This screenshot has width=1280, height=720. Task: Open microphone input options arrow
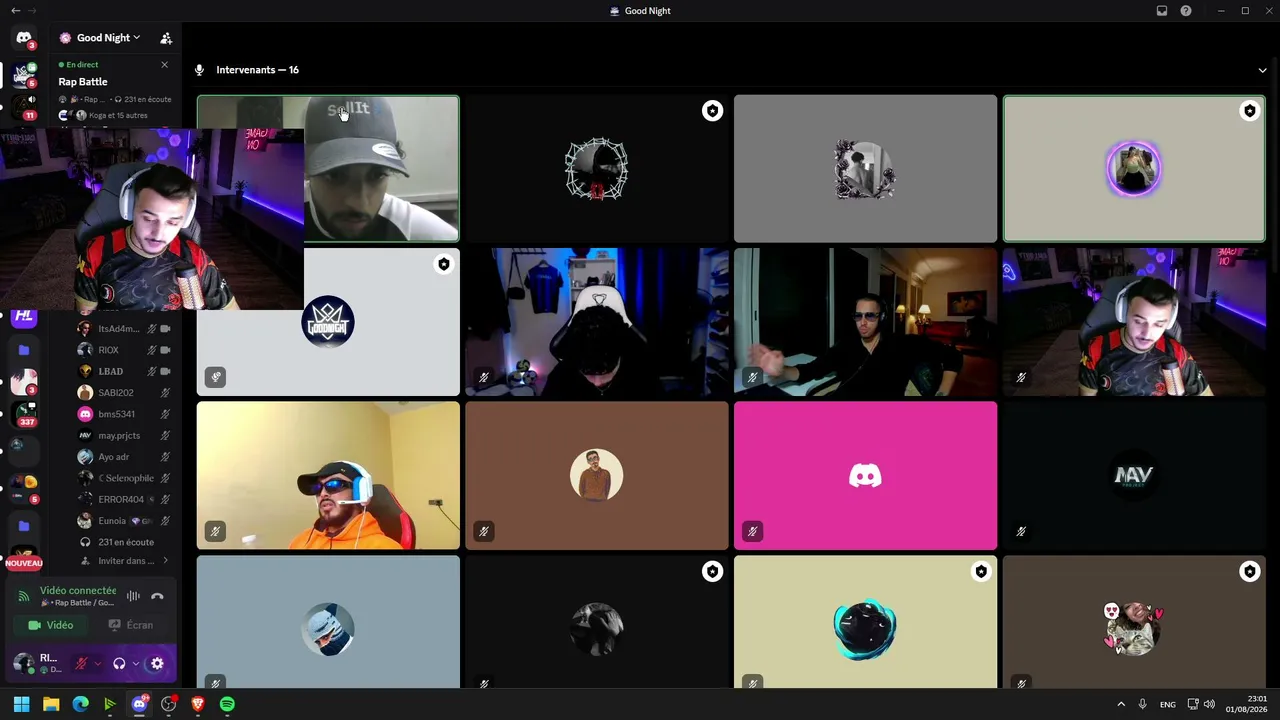click(x=97, y=663)
